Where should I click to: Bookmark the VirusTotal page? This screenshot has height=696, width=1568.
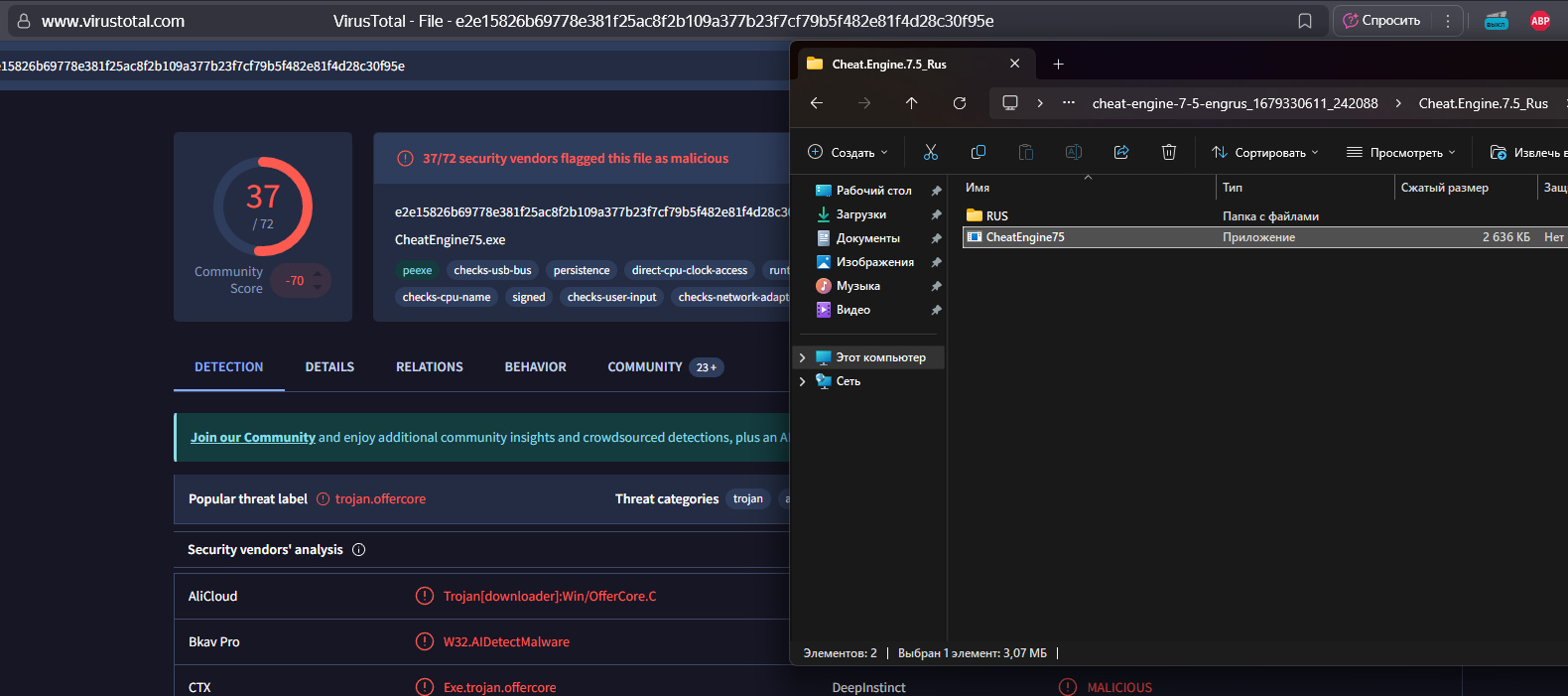pos(1304,21)
